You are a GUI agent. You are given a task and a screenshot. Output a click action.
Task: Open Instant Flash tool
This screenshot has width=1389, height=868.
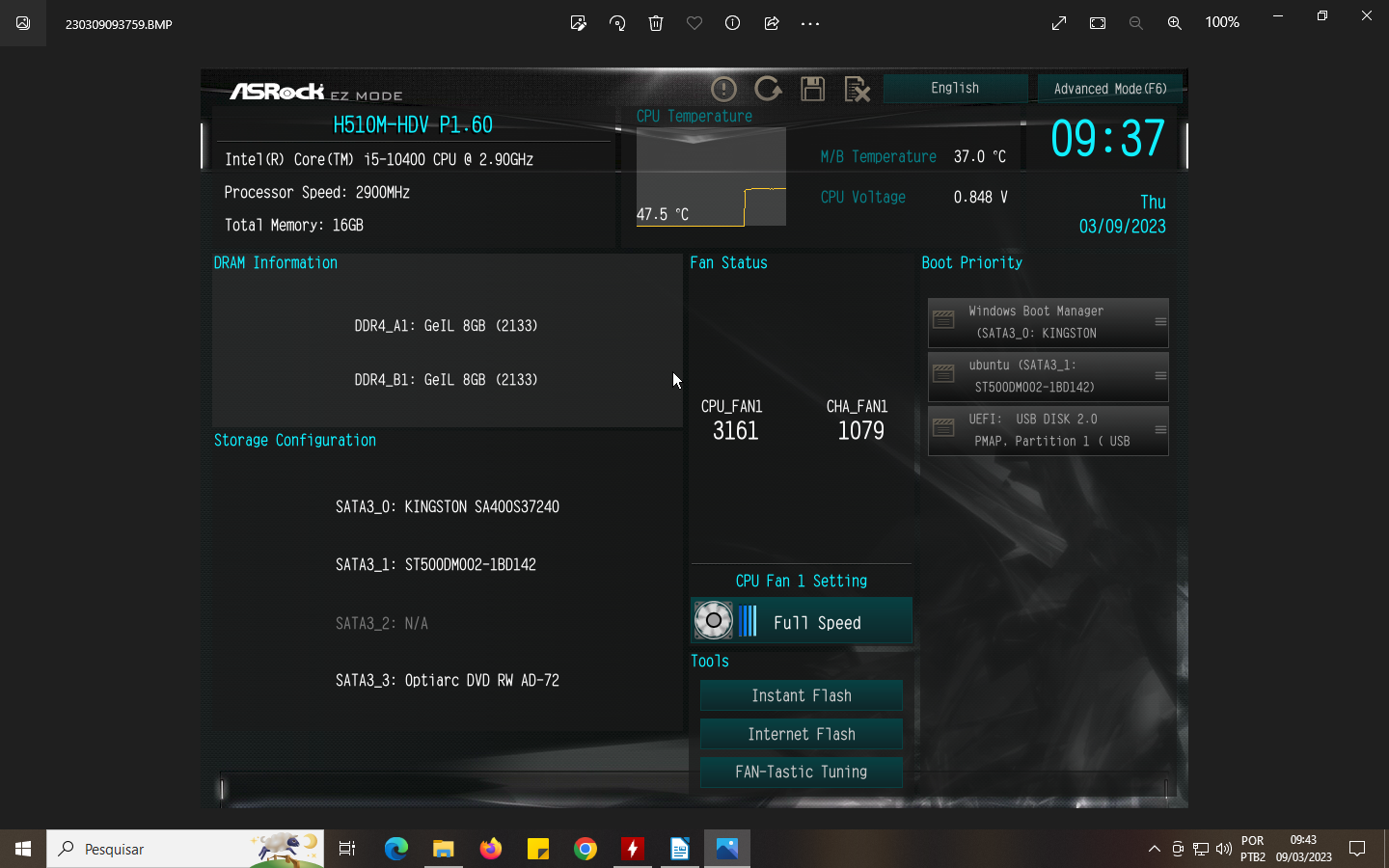[x=802, y=695]
